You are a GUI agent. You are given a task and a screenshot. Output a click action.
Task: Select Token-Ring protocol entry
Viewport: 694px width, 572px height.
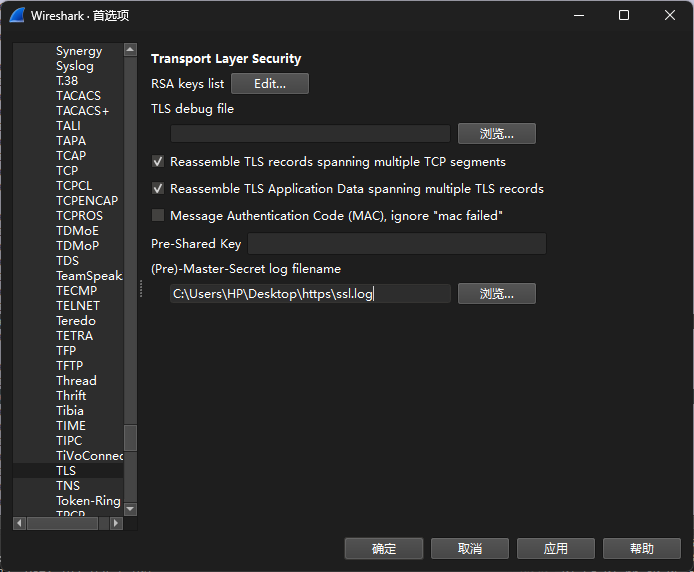tap(88, 501)
